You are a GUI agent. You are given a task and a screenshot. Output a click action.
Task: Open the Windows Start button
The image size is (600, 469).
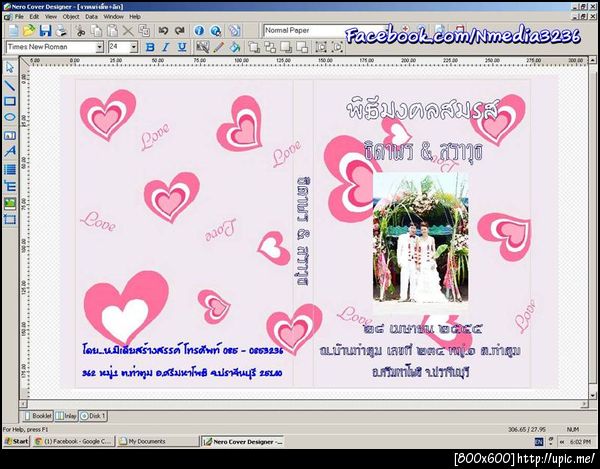[x=16, y=441]
